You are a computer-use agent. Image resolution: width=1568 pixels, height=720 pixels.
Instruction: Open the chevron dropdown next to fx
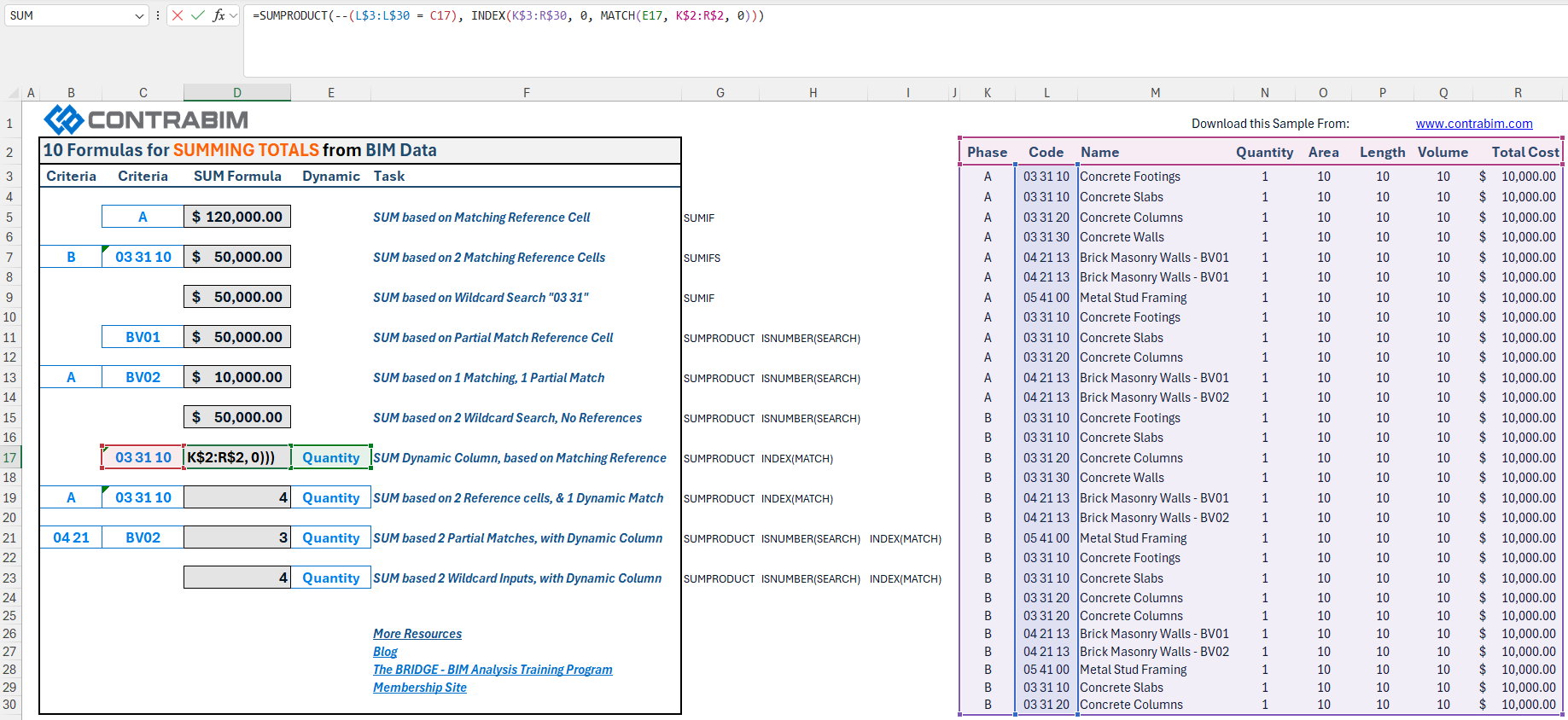[234, 15]
